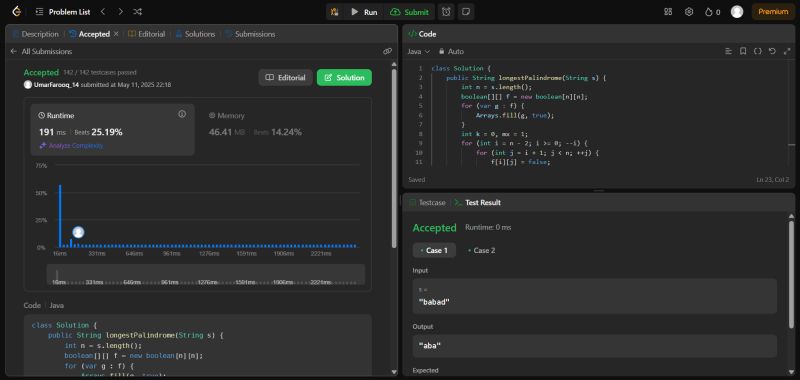Click the test result panel scrollbar

[x=791, y=274]
